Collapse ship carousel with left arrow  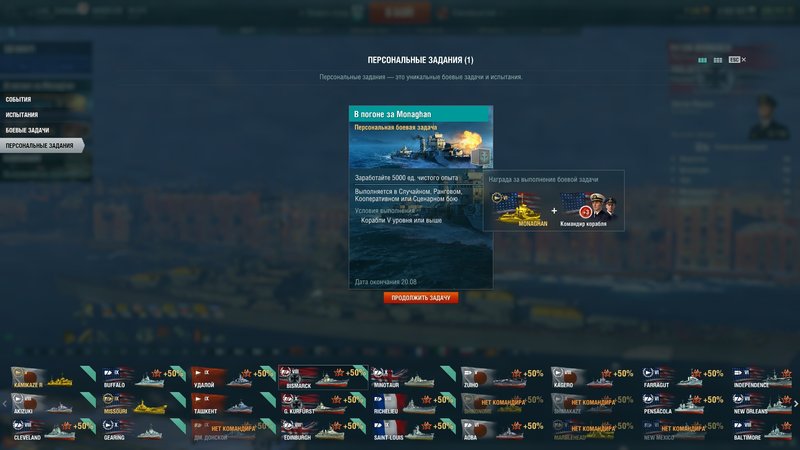5,404
